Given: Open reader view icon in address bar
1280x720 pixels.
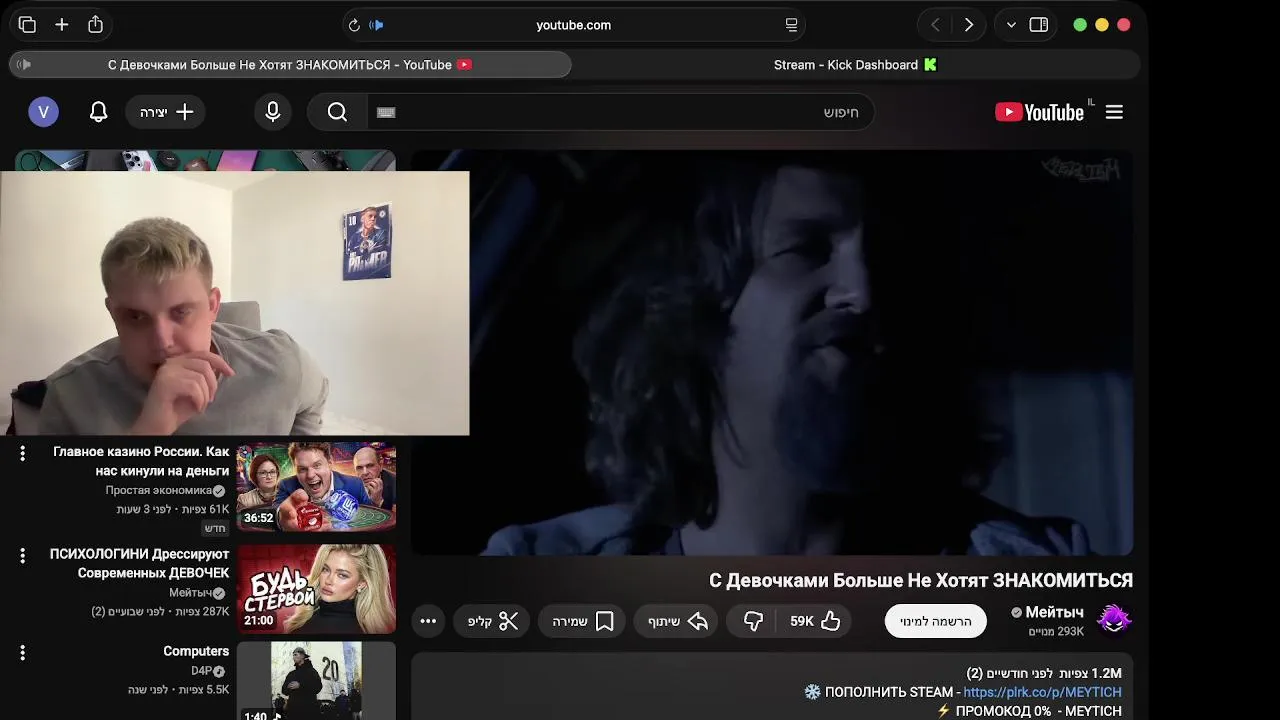Looking at the screenshot, I should 791,25.
